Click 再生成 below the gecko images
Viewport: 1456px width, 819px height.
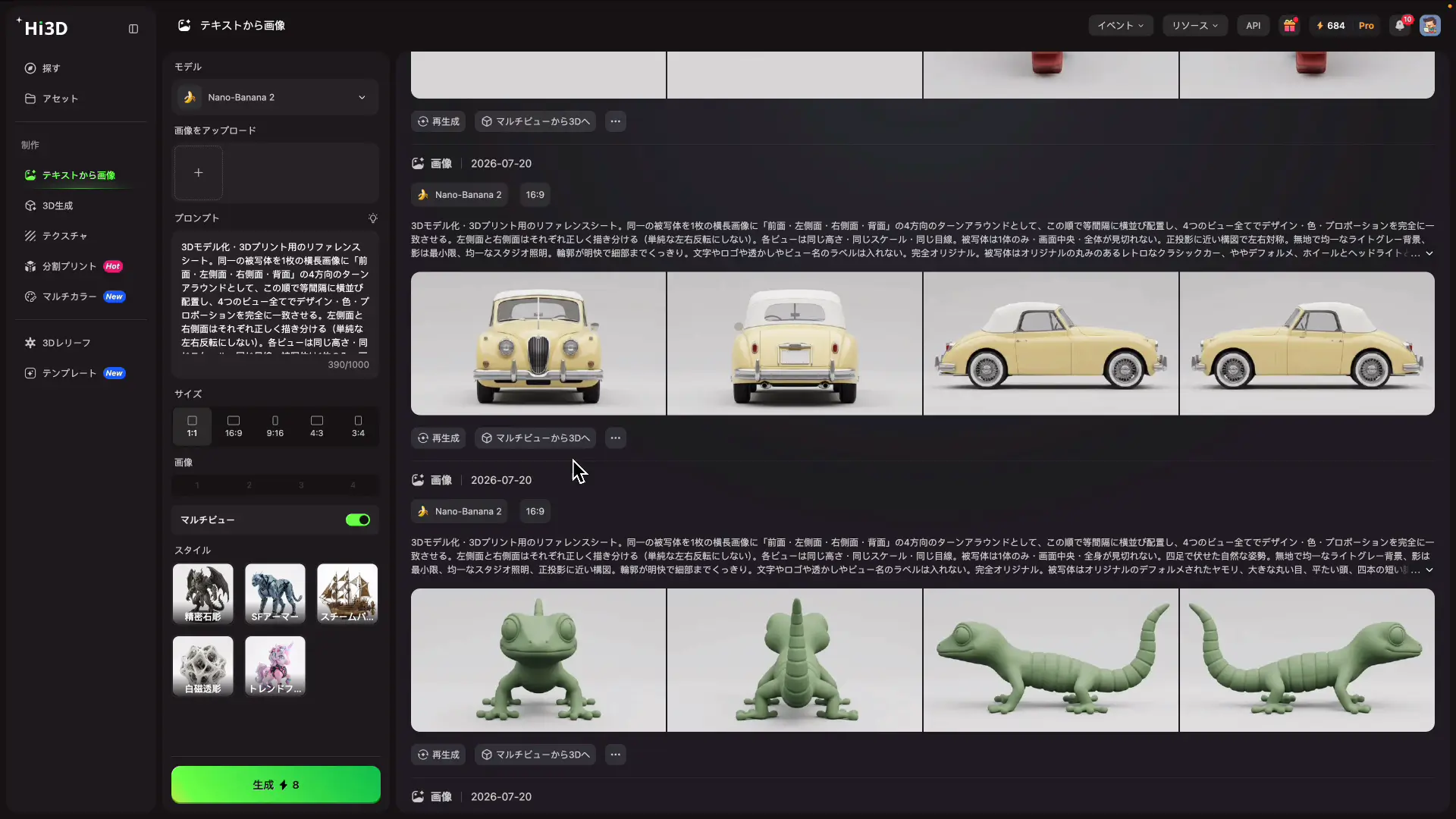click(x=439, y=755)
